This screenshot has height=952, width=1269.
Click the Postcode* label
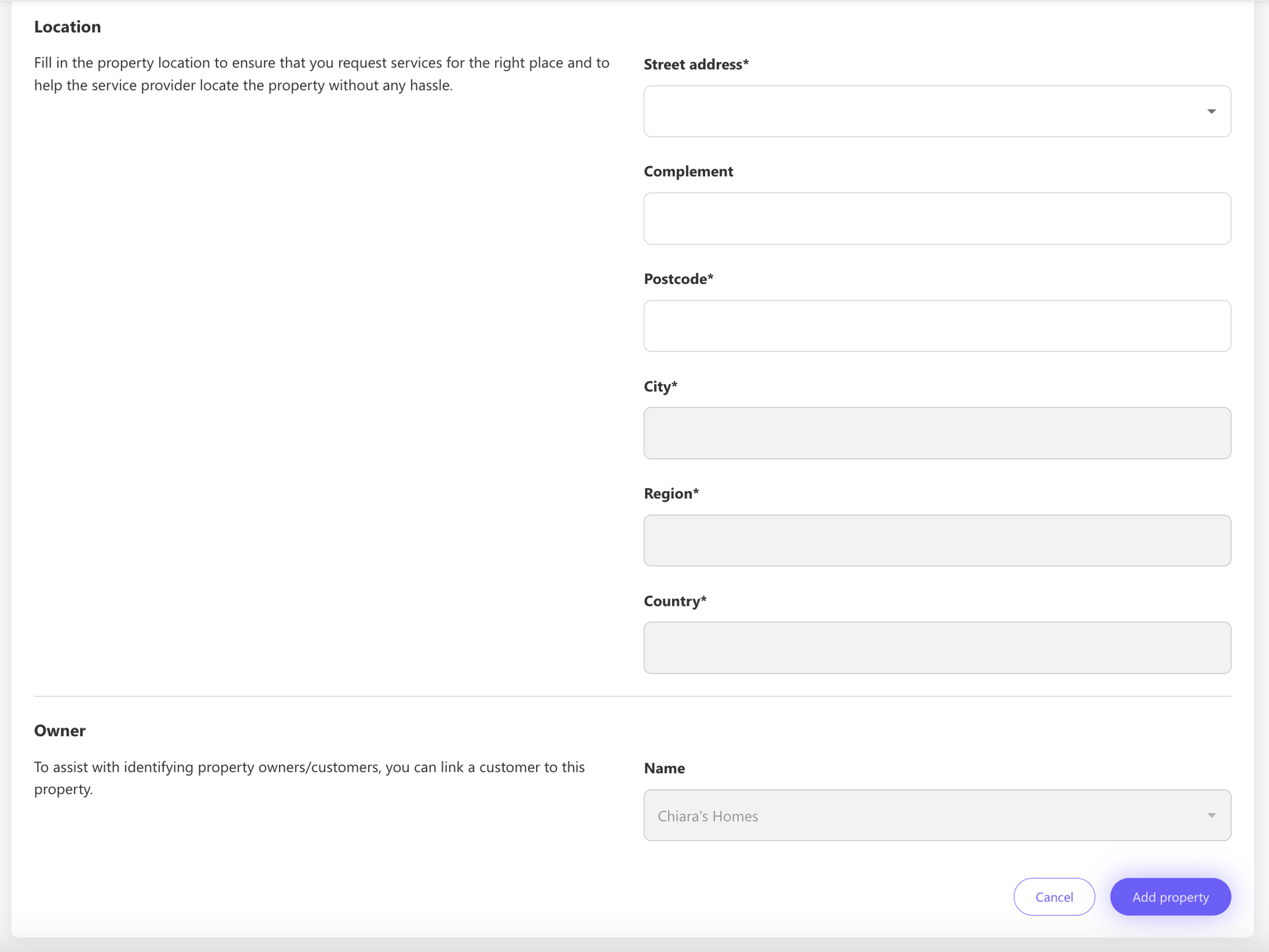pyautogui.click(x=679, y=279)
